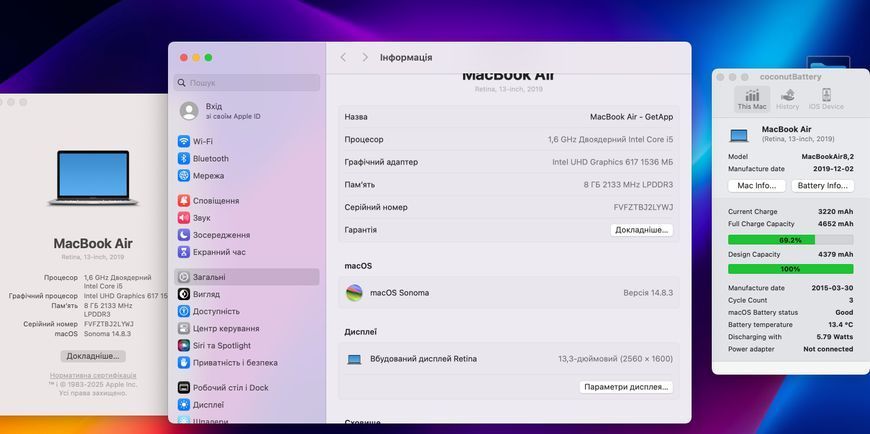
Task: Click Intel UHD Graphics 617 1536 МБ value
Action: [613, 162]
